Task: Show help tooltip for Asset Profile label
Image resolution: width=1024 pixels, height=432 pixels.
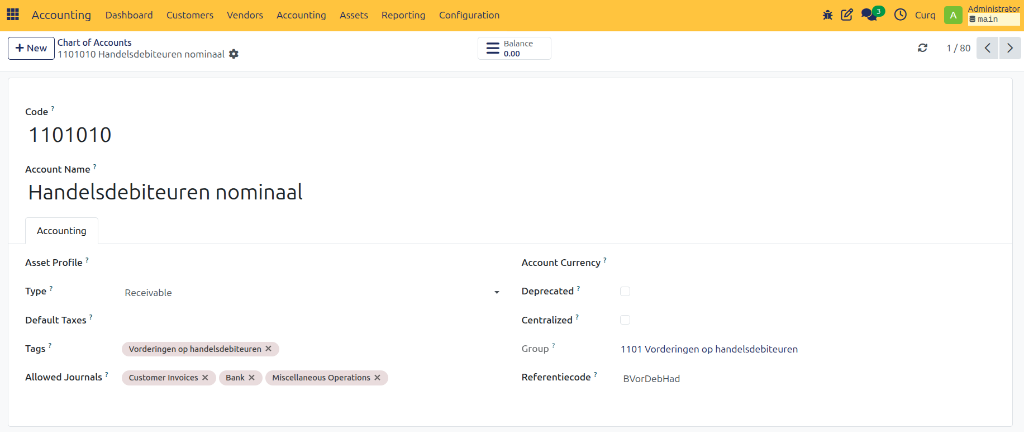Action: 87,260
